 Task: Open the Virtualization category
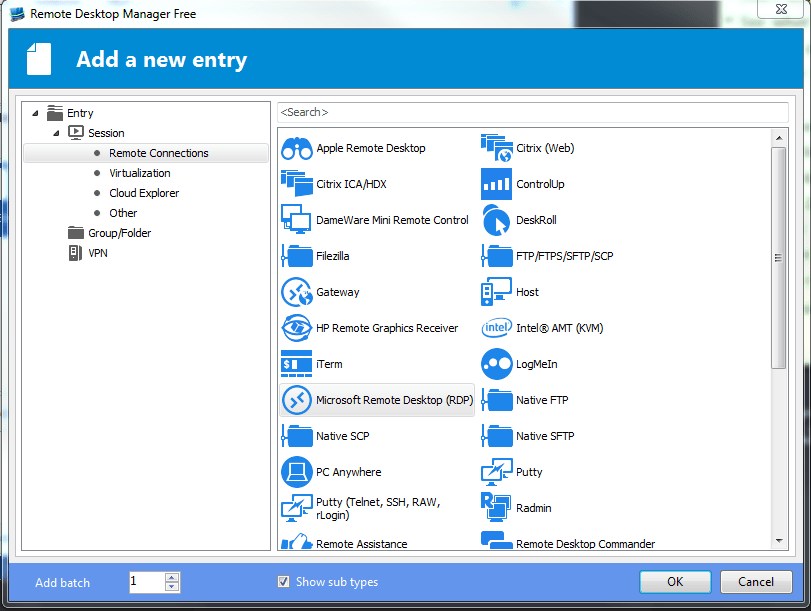(140, 173)
